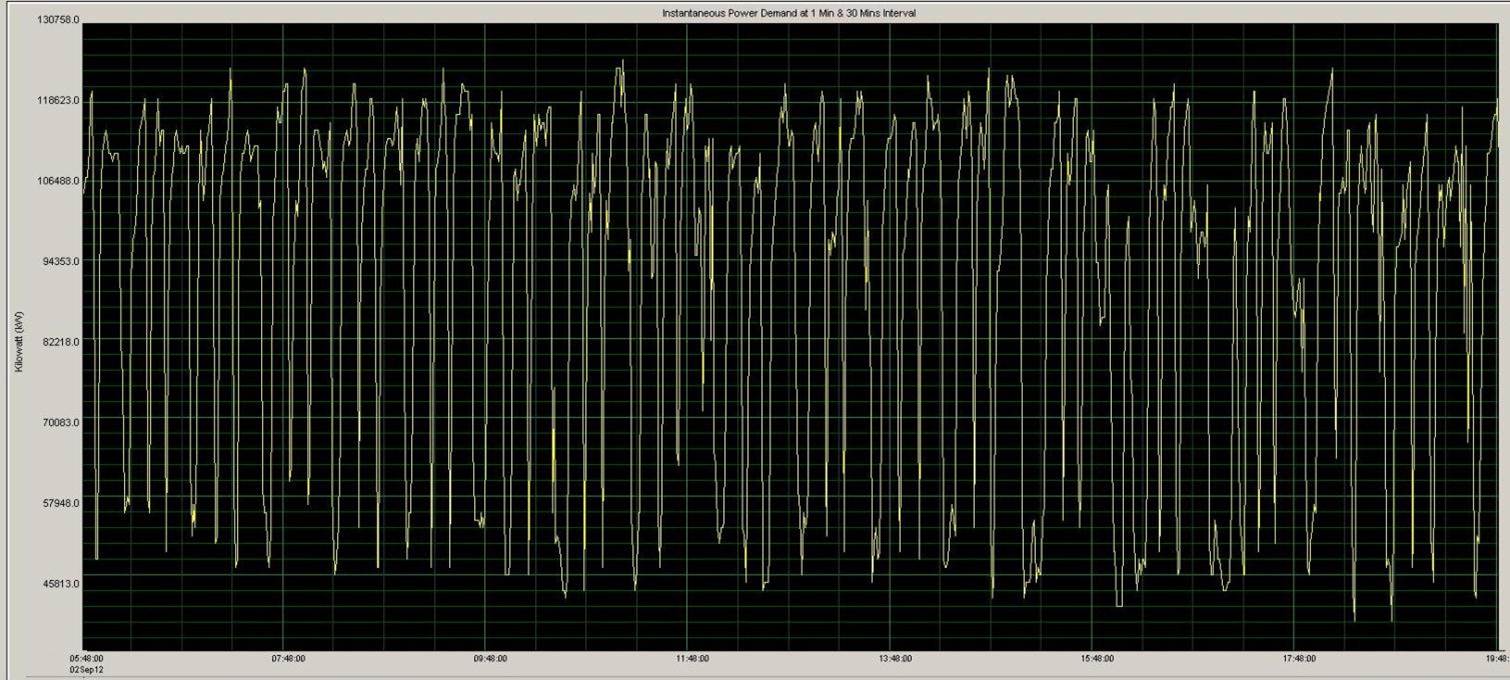
Task: Click the 82218.0 y-axis tick label
Action: pos(60,342)
